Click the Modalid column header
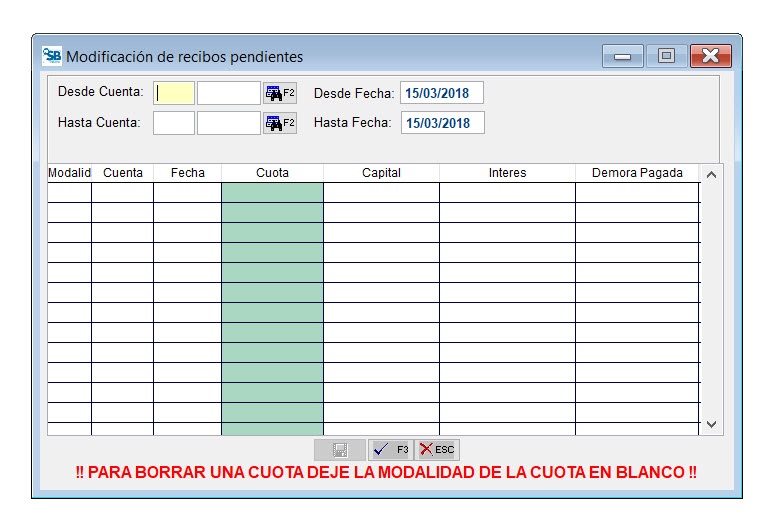 tap(69, 173)
